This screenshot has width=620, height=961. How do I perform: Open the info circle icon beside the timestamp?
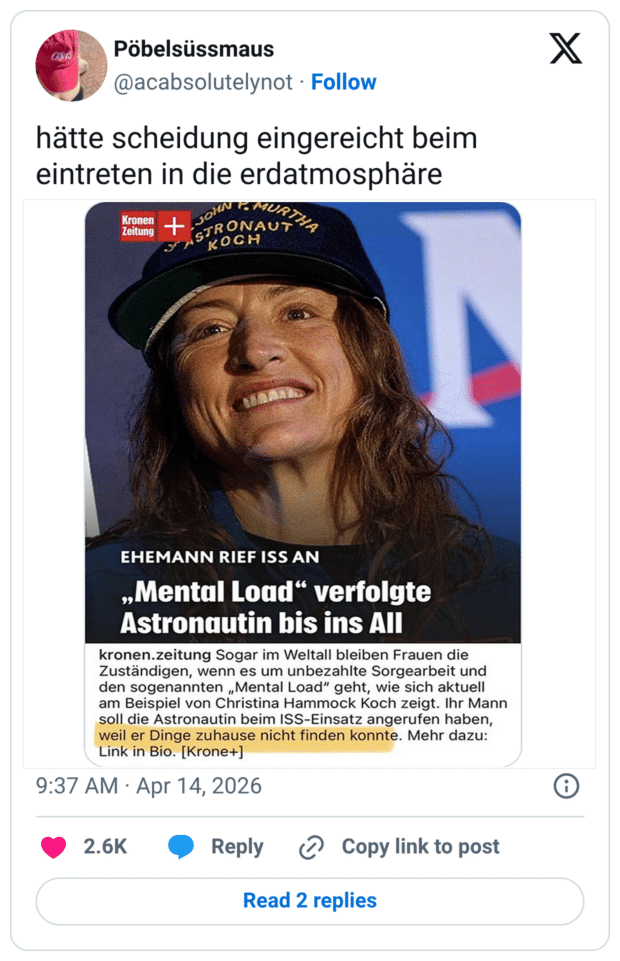[566, 786]
